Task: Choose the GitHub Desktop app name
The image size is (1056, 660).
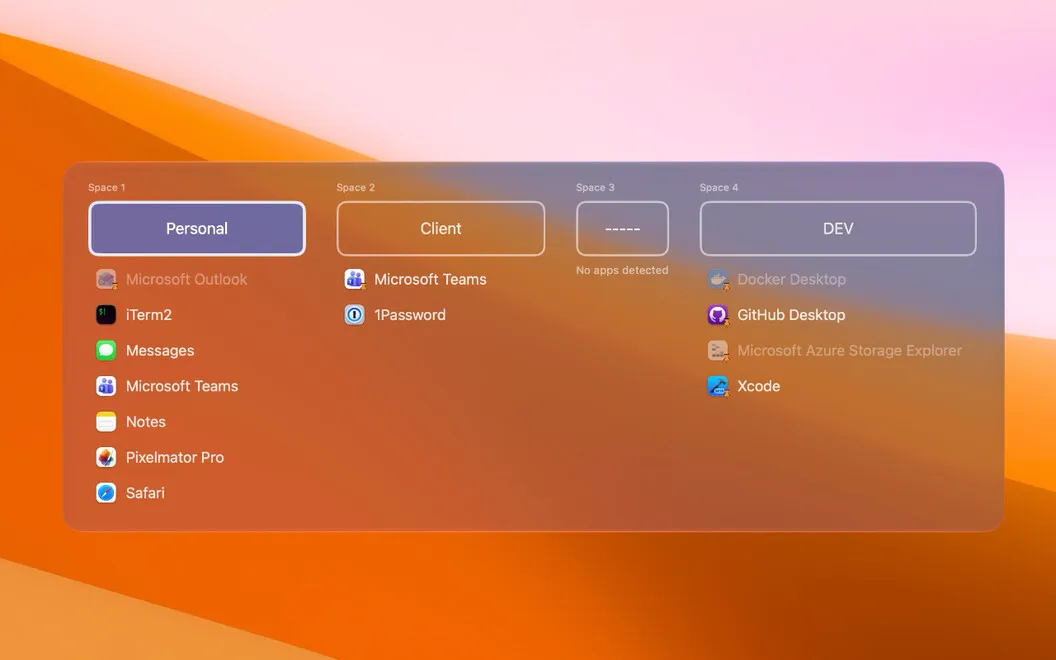Action: (x=791, y=315)
